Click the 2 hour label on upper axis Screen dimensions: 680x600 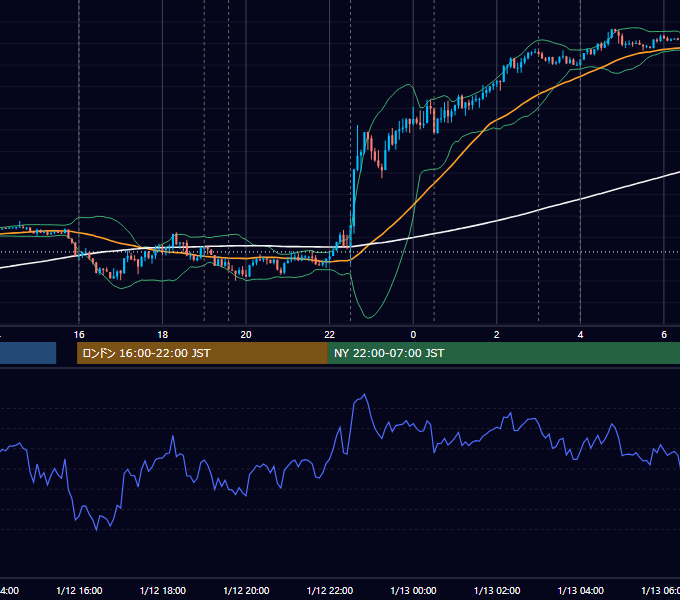point(497,334)
